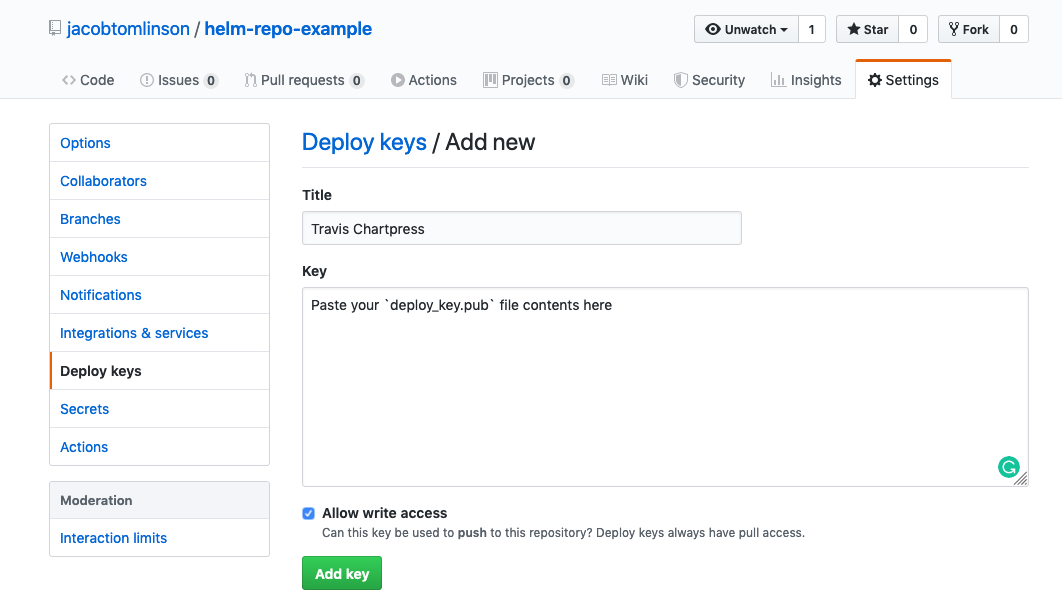The width and height of the screenshot is (1062, 616).
Task: Click the Pull requests icon
Action: pos(250,79)
